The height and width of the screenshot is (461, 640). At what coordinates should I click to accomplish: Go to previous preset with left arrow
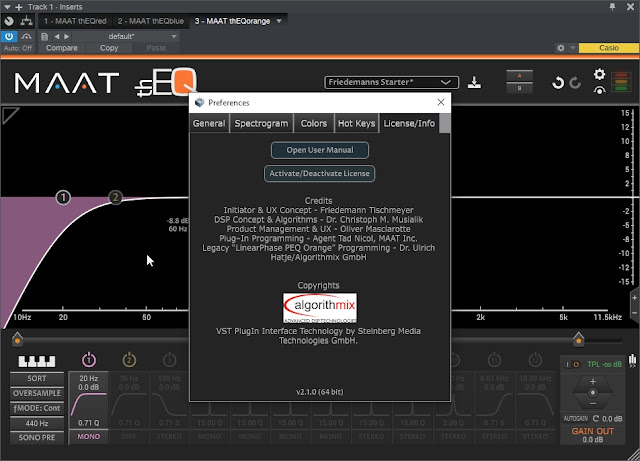pos(57,36)
